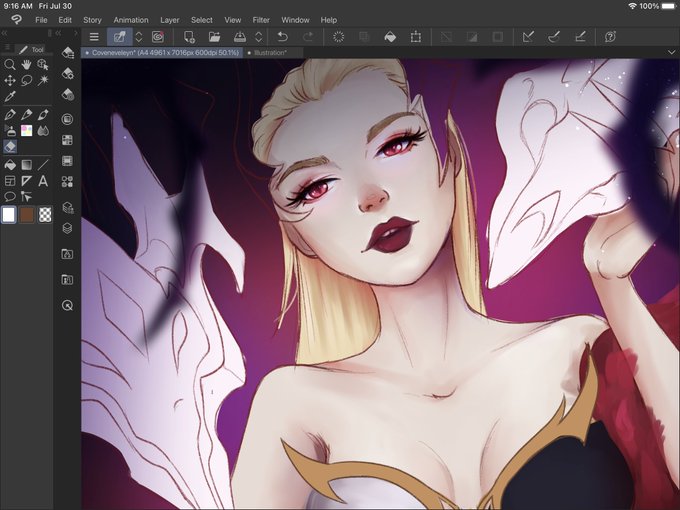The image size is (680, 510).
Task: Select the Balloon tool
Action: [10, 197]
